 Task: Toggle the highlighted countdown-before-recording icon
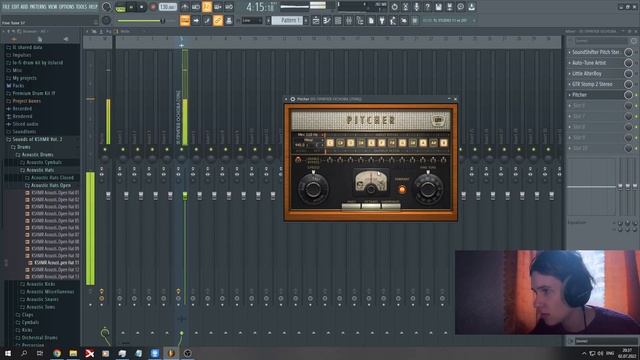tap(207, 7)
